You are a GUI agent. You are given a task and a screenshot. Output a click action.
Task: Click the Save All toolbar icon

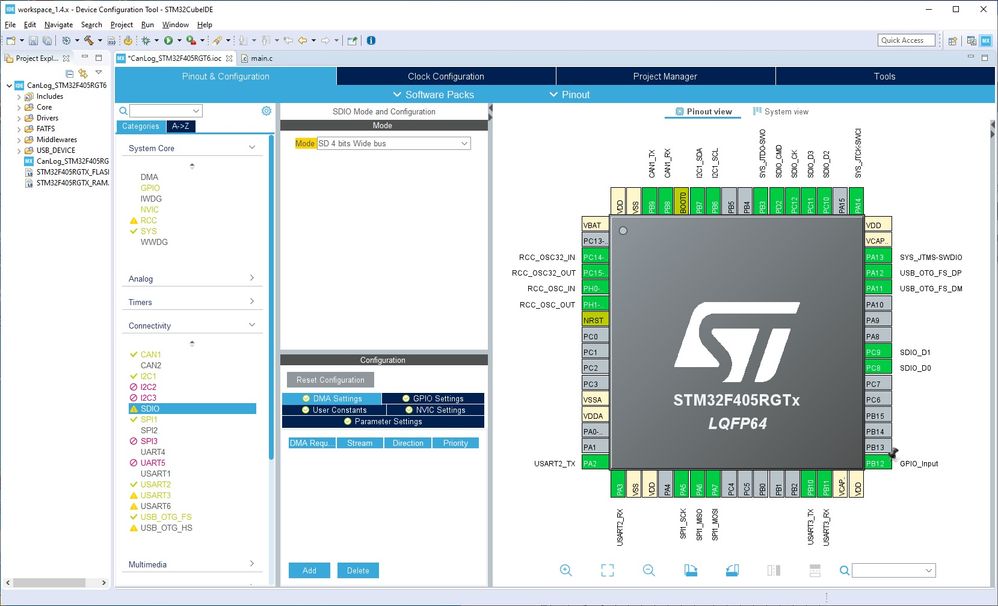(46, 40)
